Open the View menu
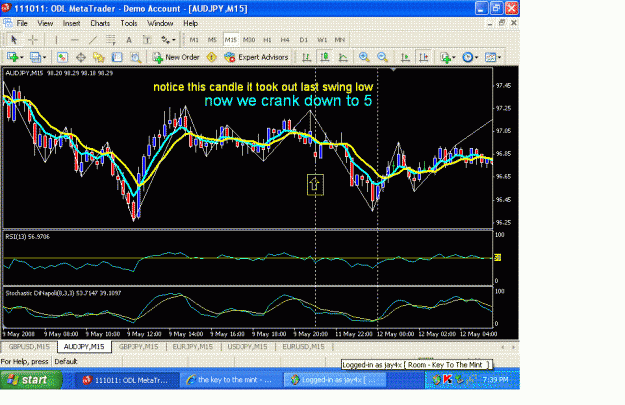 click(x=45, y=24)
